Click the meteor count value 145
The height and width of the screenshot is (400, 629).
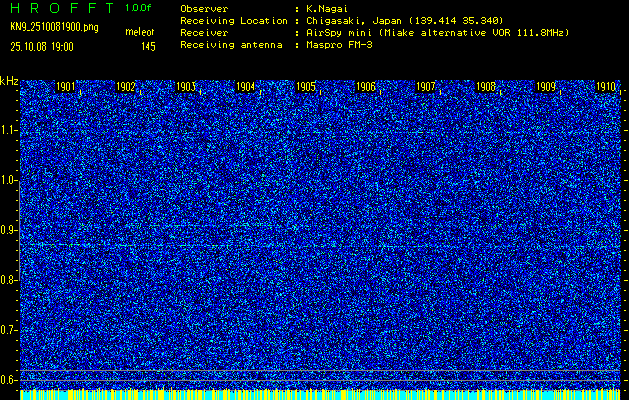pos(148,45)
